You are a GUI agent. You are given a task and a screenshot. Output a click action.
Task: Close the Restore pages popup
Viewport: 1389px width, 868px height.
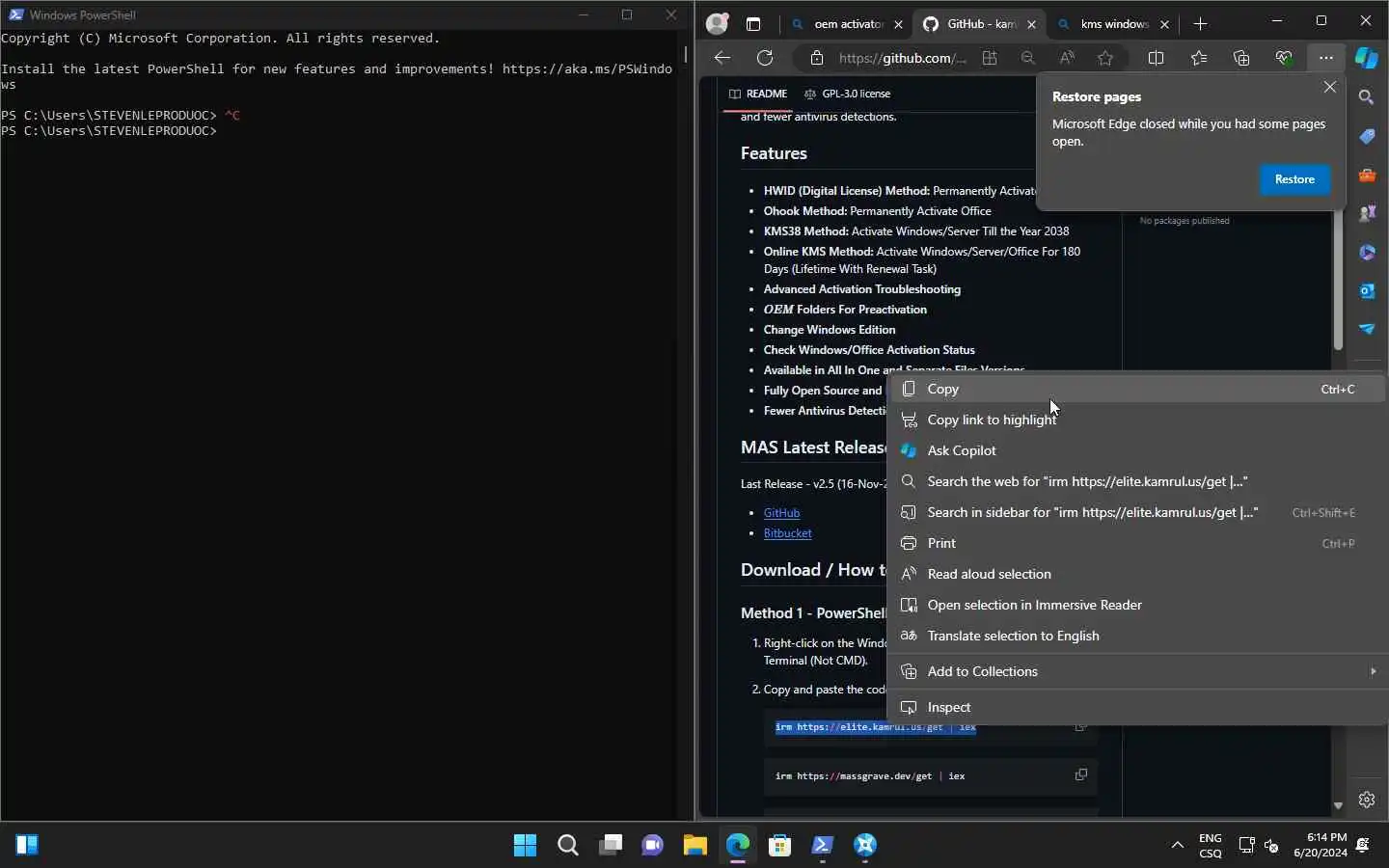[x=1330, y=87]
